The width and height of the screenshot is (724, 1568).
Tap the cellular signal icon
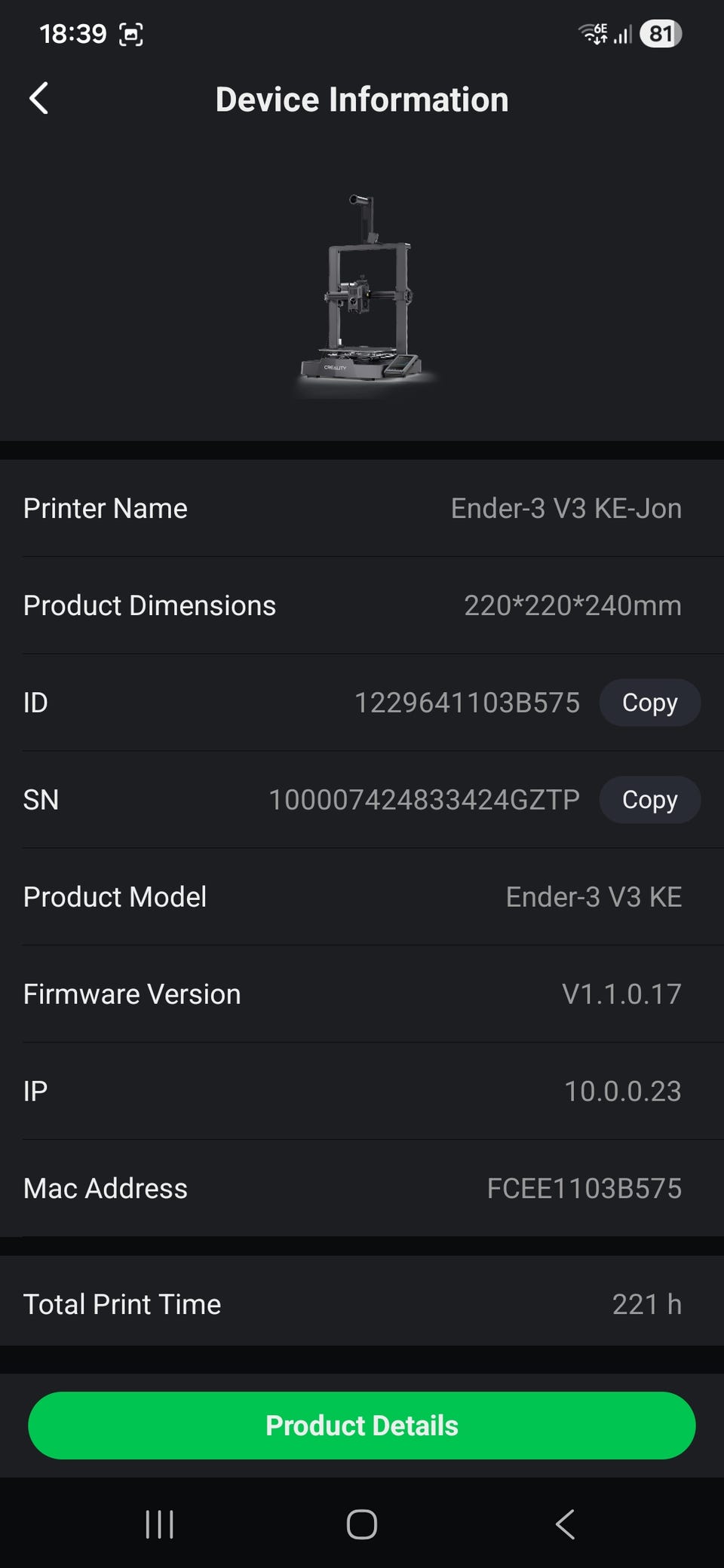[x=623, y=35]
